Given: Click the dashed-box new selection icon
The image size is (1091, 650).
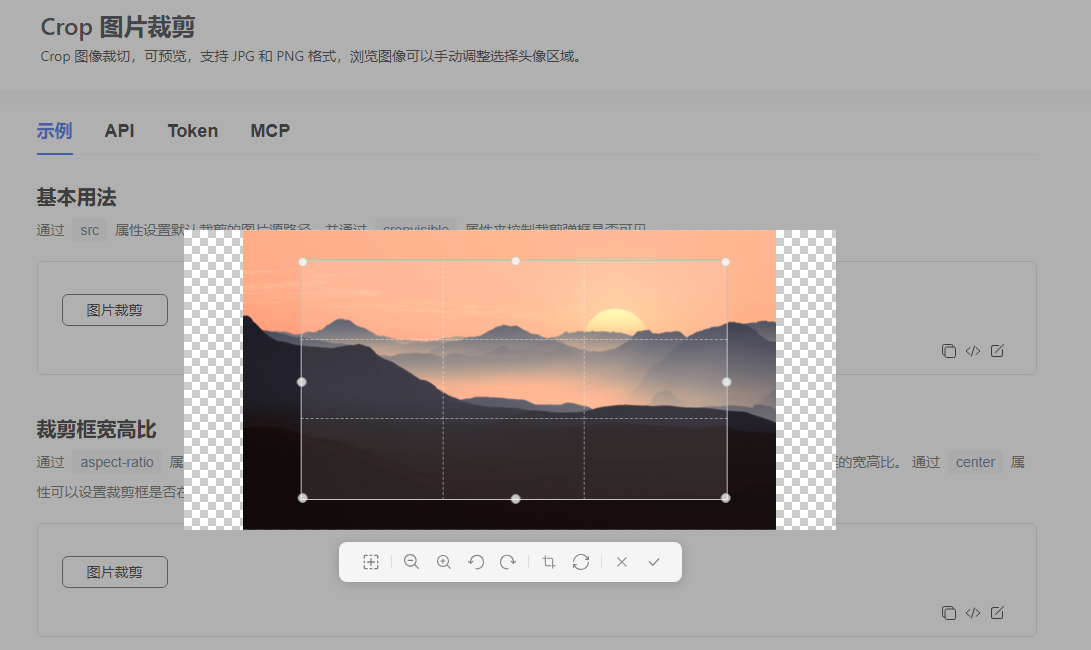Looking at the screenshot, I should (371, 562).
